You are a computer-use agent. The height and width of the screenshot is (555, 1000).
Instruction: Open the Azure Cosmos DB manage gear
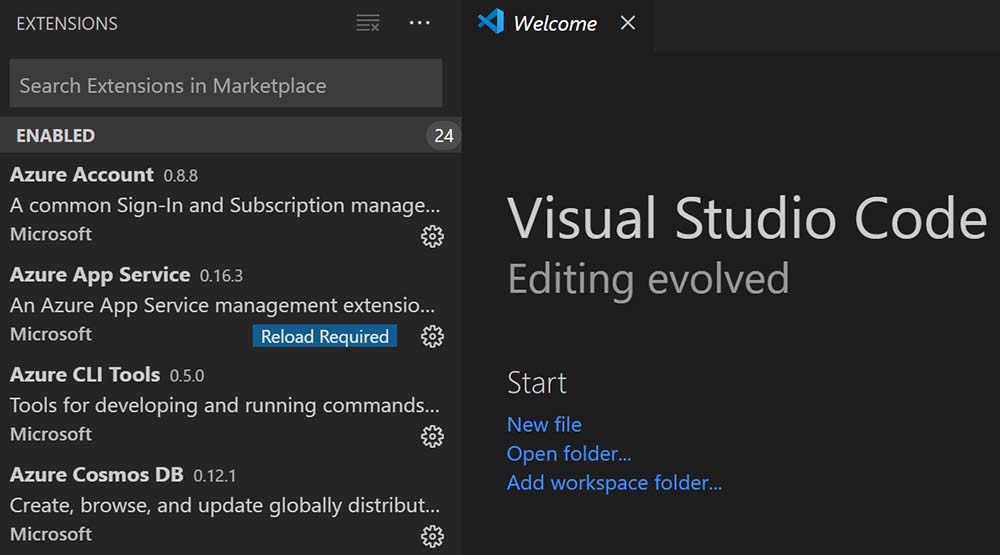(432, 536)
